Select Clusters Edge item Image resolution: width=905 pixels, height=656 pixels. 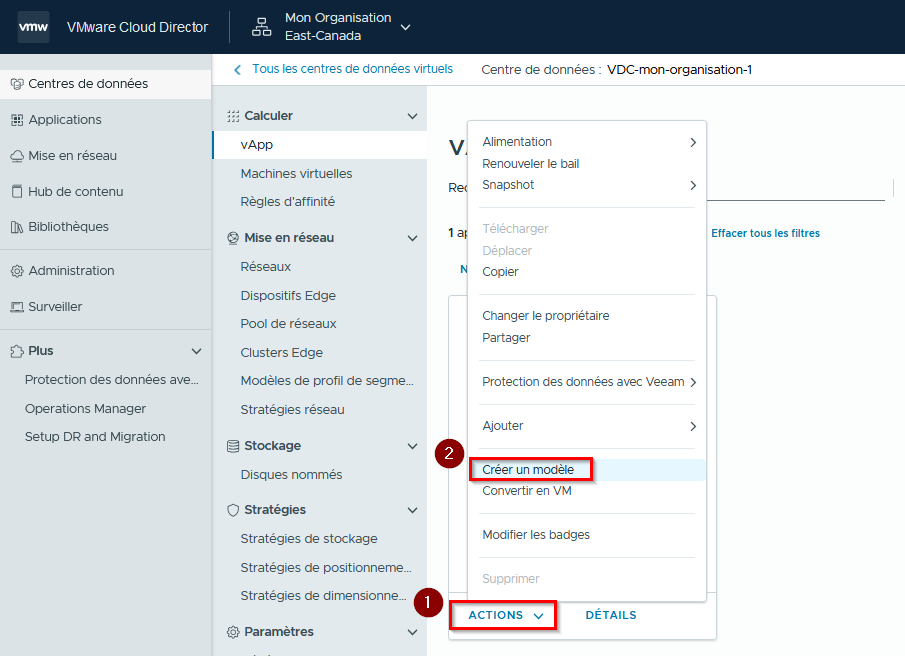point(282,353)
